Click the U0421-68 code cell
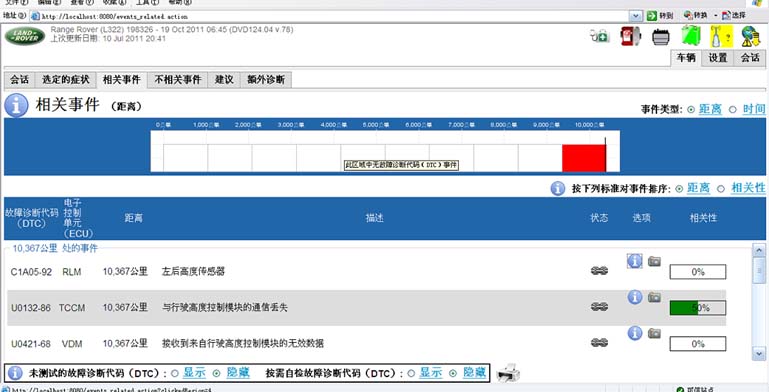The height and width of the screenshot is (392, 769). (x=30, y=344)
